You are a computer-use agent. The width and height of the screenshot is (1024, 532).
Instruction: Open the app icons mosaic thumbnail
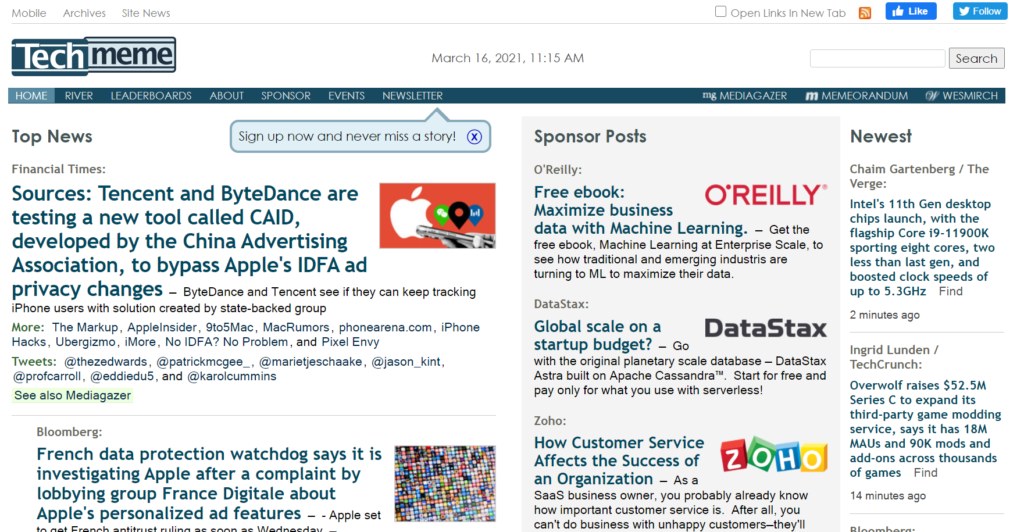(445, 484)
